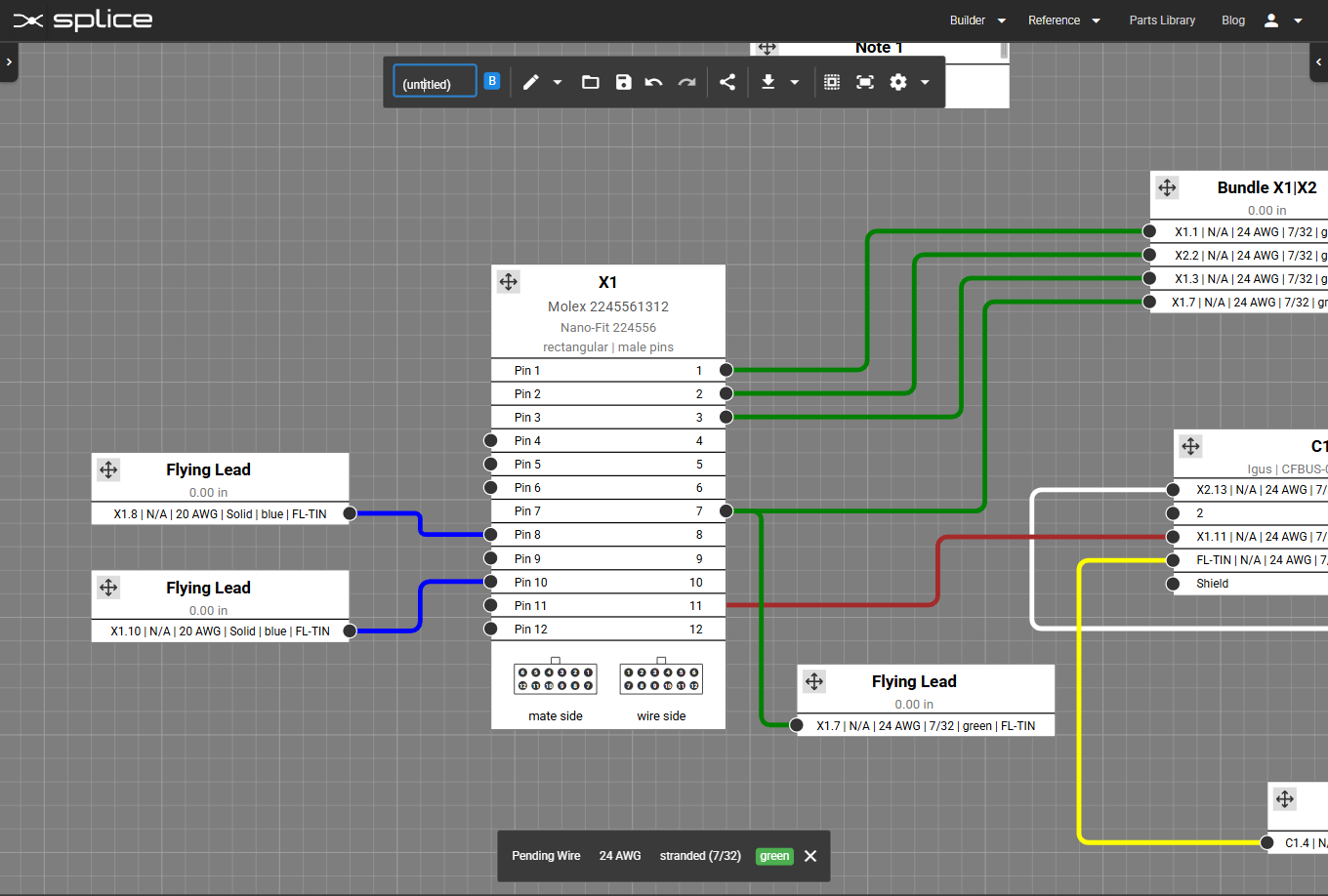Expand the download options dropdown arrow
Viewport: 1328px width, 896px height.
(795, 83)
